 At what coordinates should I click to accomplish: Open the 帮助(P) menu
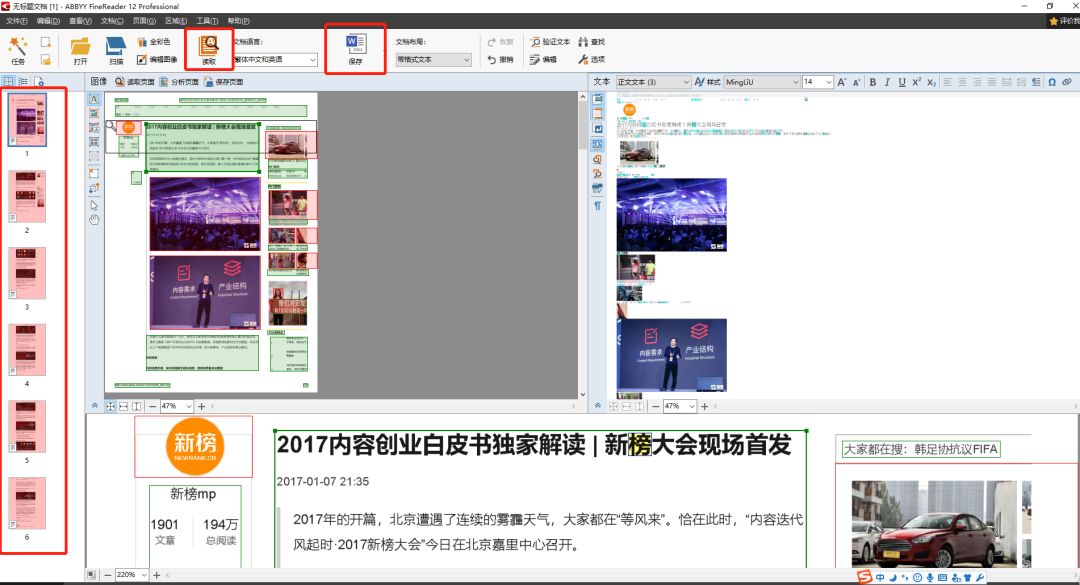pos(238,21)
